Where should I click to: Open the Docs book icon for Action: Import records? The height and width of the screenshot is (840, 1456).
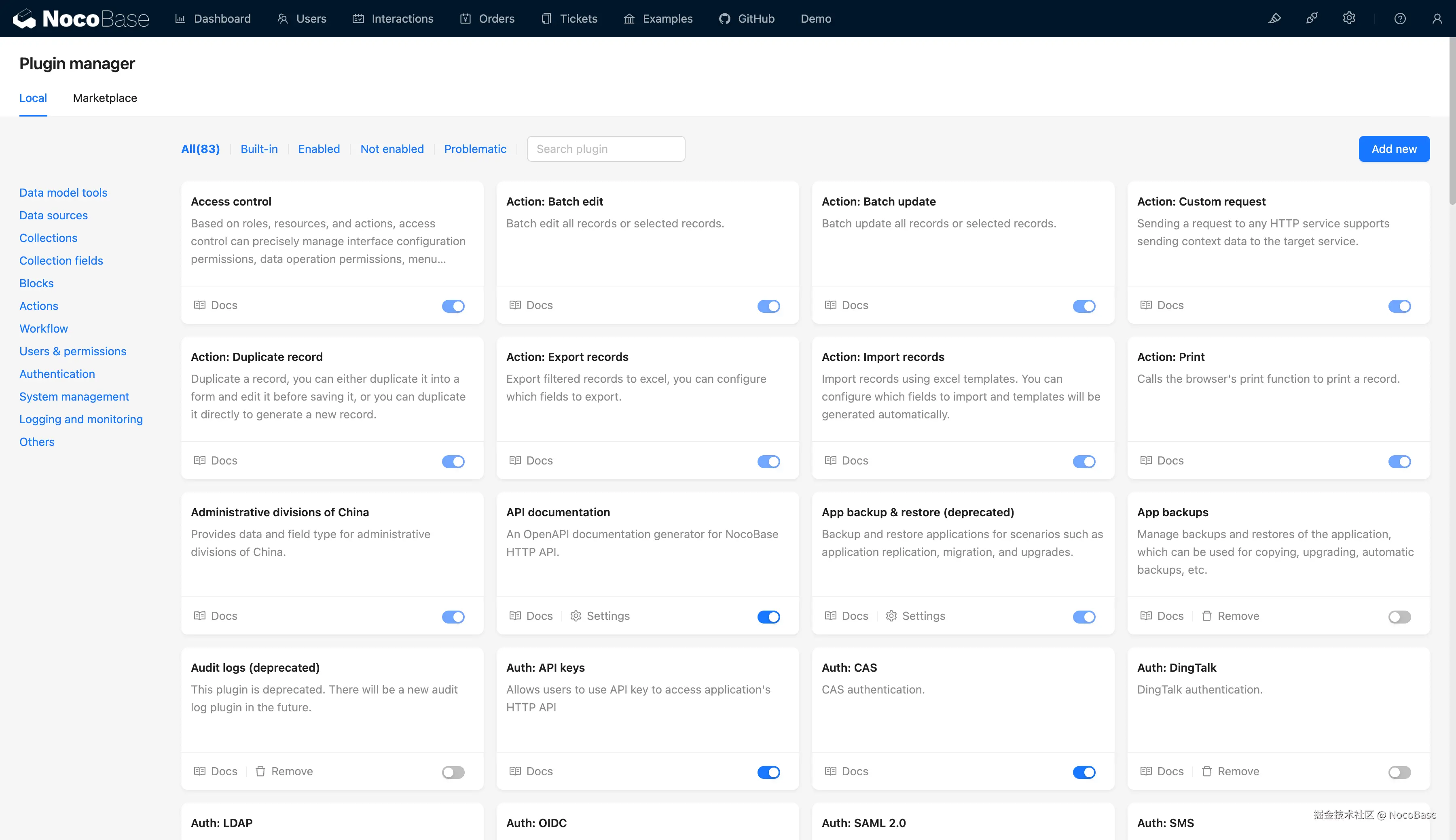coord(830,460)
